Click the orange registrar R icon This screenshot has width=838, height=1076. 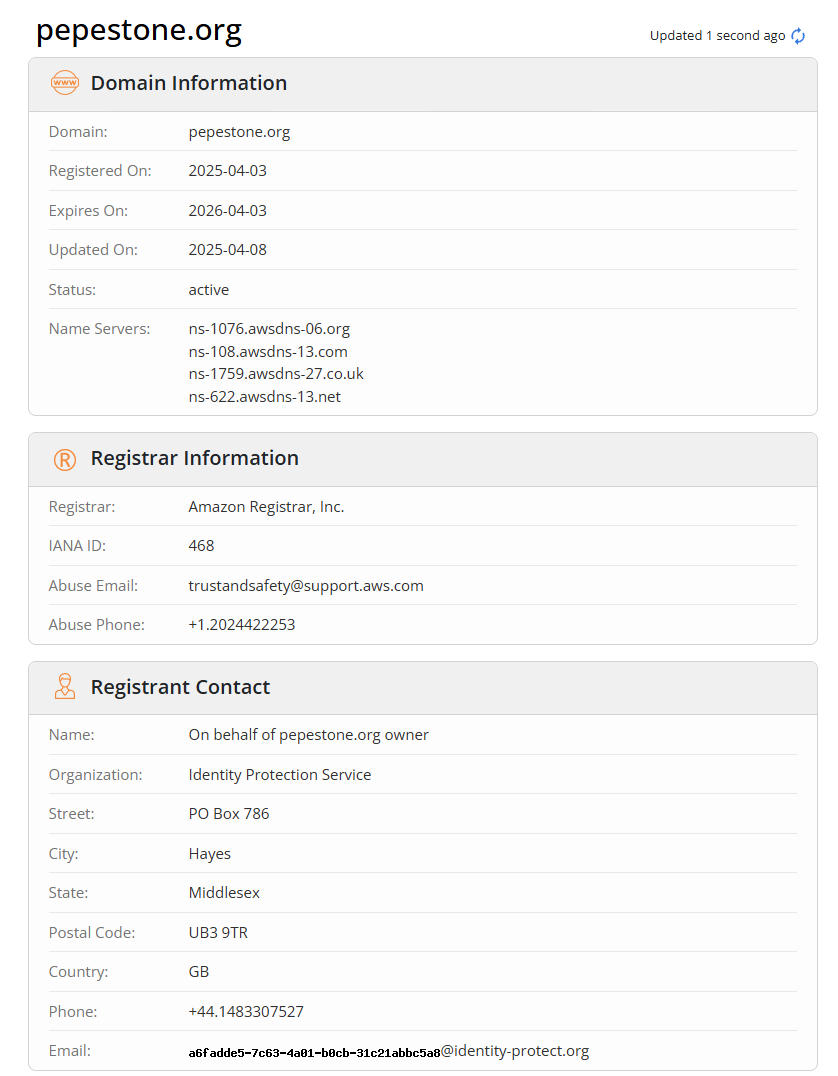(65, 459)
